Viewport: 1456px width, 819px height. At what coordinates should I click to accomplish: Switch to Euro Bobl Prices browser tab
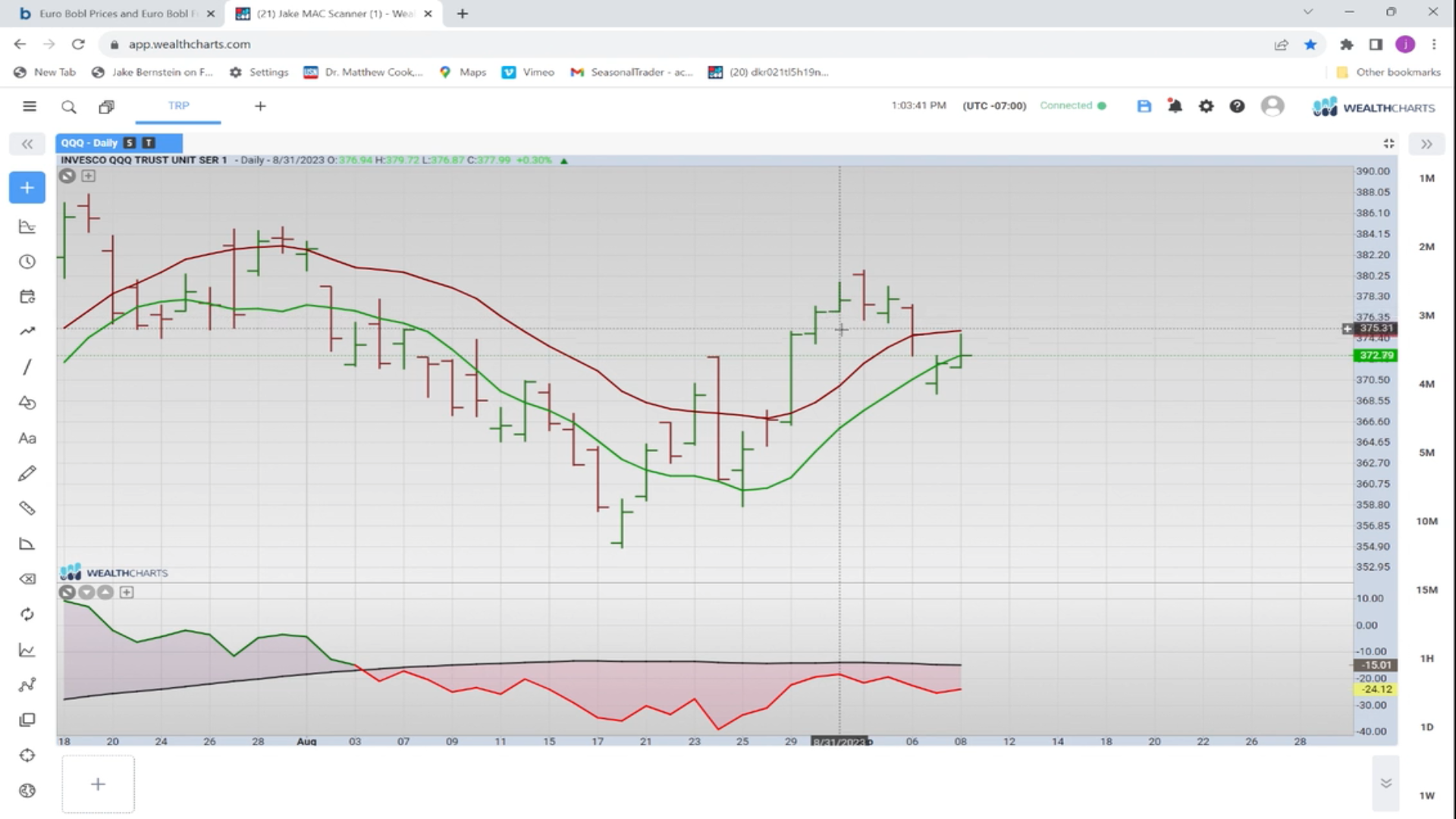pyautogui.click(x=118, y=14)
